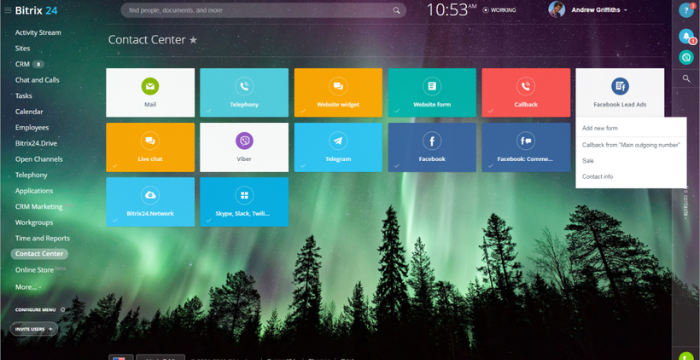
Task: Open Time and Reports in sidebar
Action: (42, 239)
